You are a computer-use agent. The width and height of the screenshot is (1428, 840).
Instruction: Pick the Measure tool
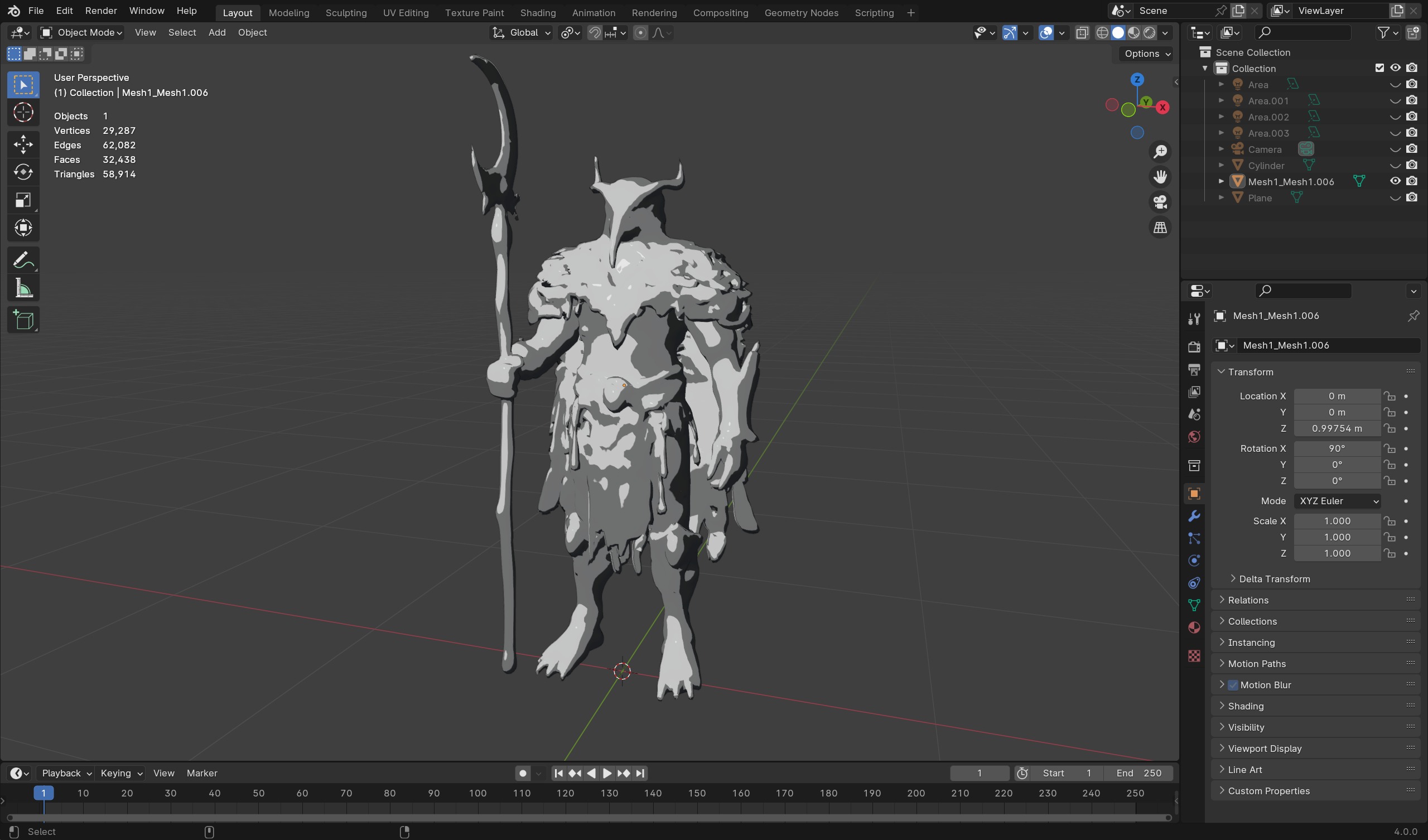pos(23,288)
